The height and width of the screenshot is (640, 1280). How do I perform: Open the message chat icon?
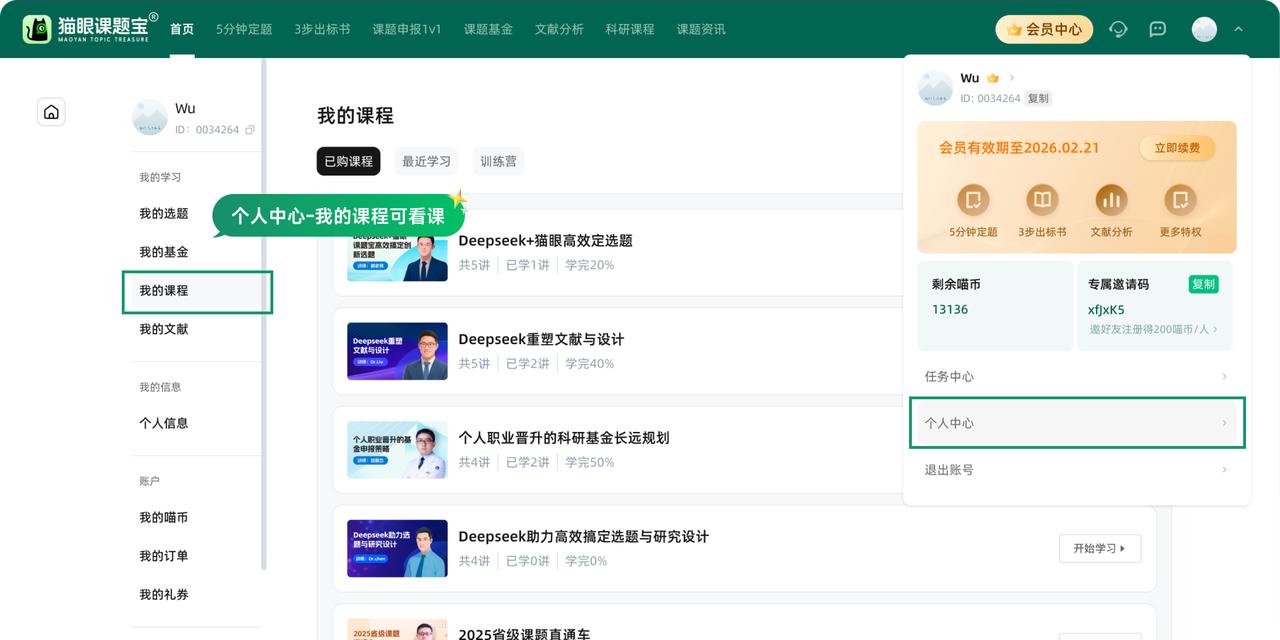[x=1158, y=29]
